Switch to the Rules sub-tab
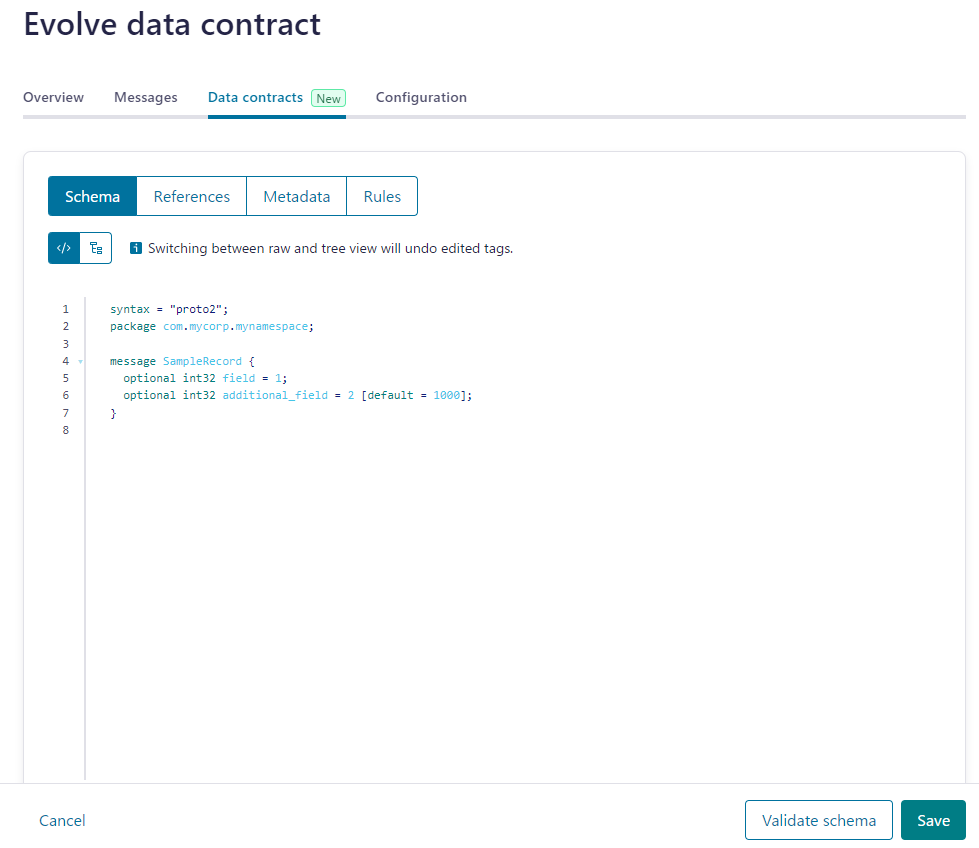This screenshot has width=979, height=848. click(382, 196)
